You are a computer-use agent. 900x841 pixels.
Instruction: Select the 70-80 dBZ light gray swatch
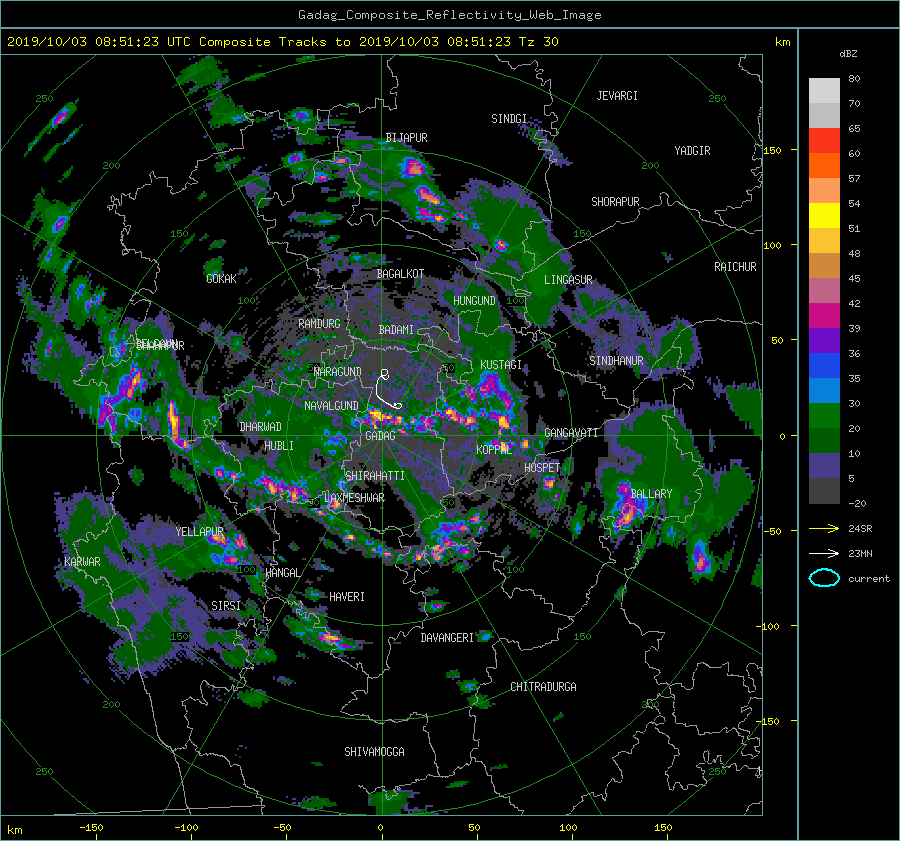coord(824,90)
